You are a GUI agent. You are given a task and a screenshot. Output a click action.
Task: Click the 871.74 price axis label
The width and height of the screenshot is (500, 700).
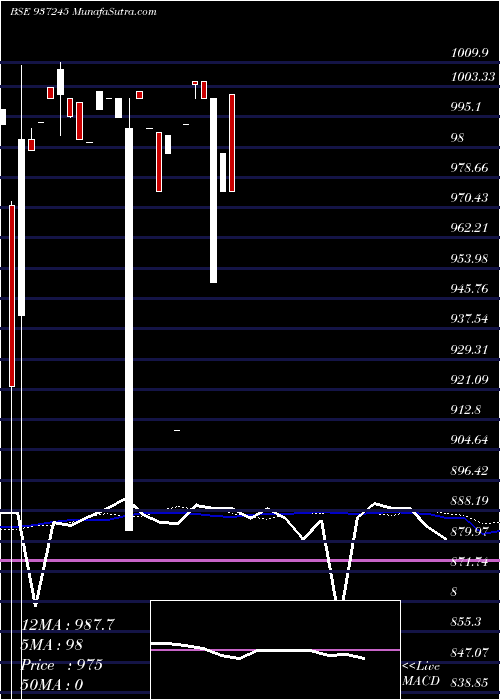pos(470,562)
